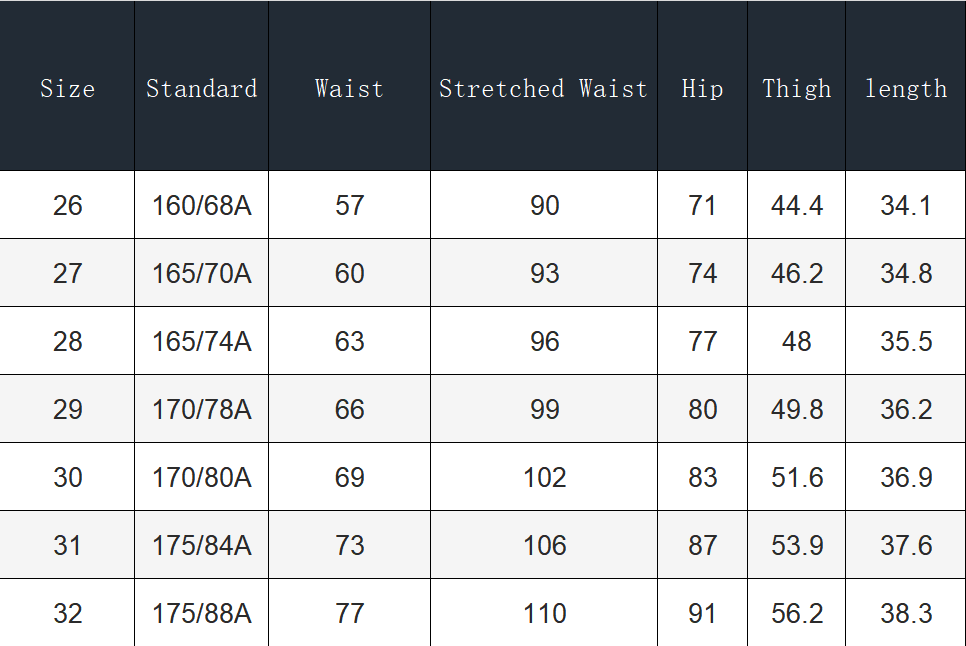Click the thigh value 53.9
The image size is (966, 646).
796,546
